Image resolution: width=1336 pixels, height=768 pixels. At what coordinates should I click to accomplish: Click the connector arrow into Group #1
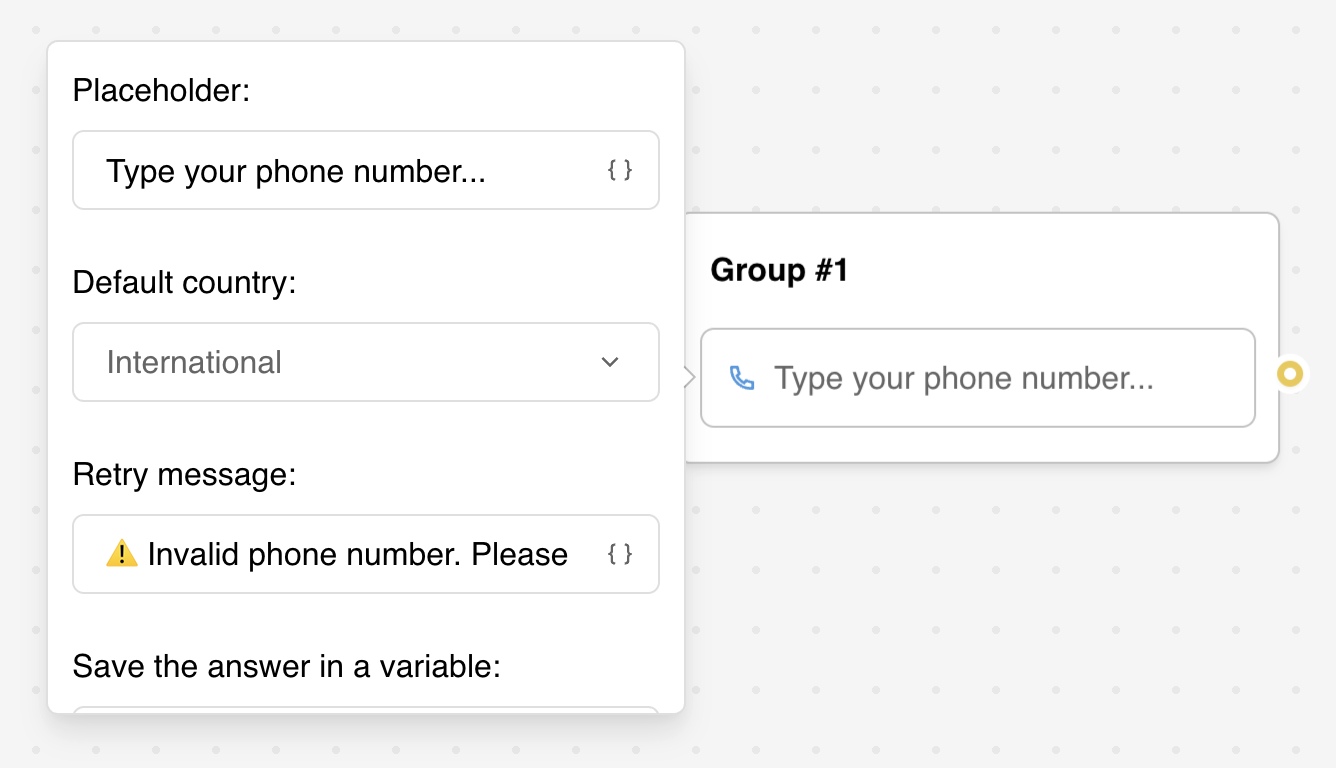[688, 377]
